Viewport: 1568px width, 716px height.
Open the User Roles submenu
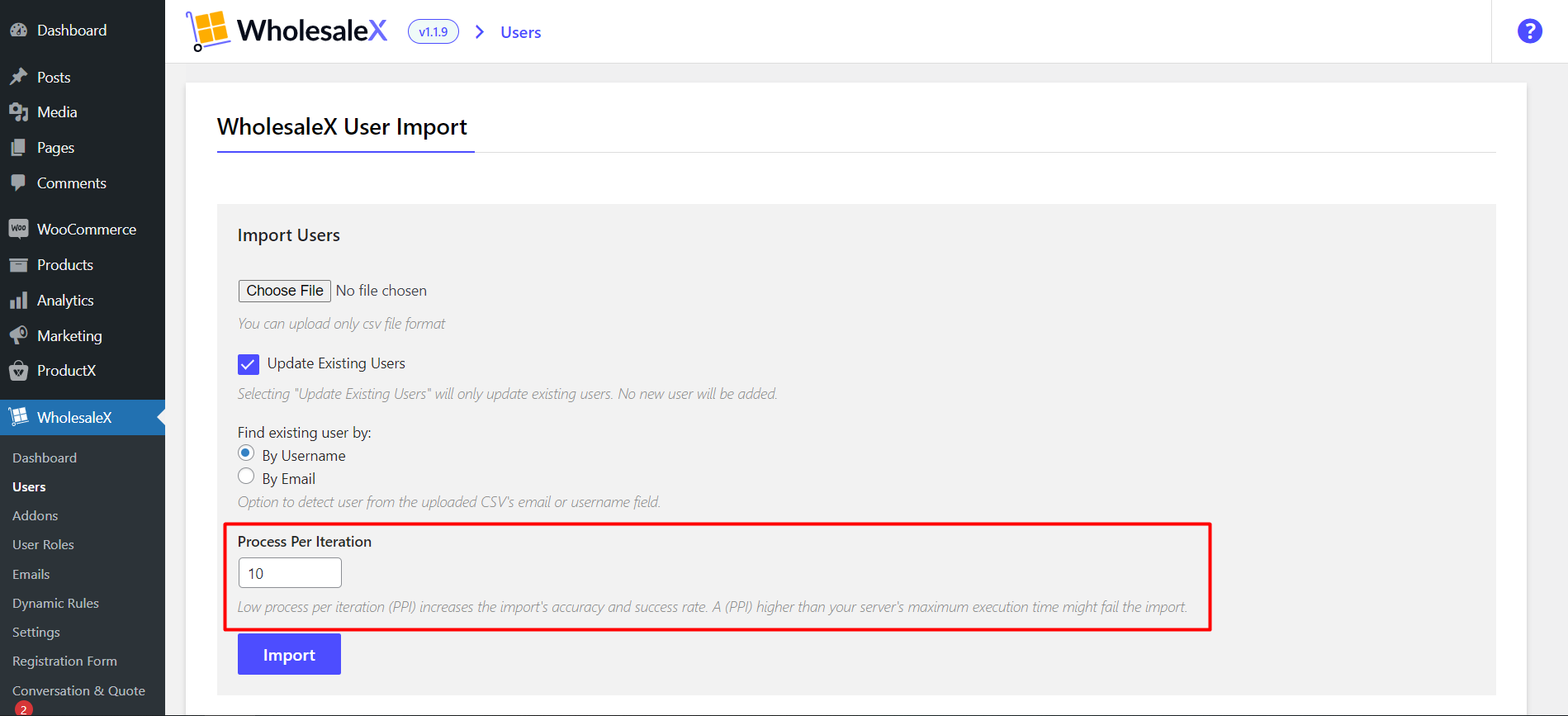43,545
